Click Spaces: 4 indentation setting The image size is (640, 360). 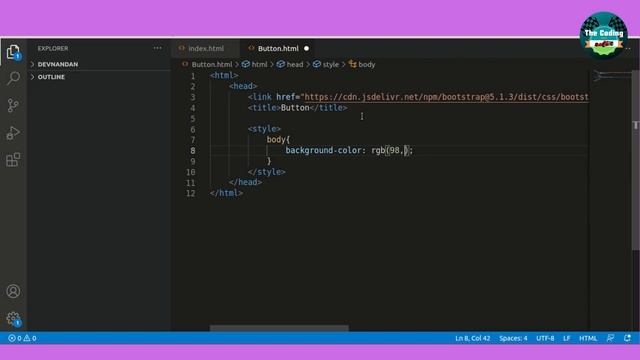pos(513,338)
